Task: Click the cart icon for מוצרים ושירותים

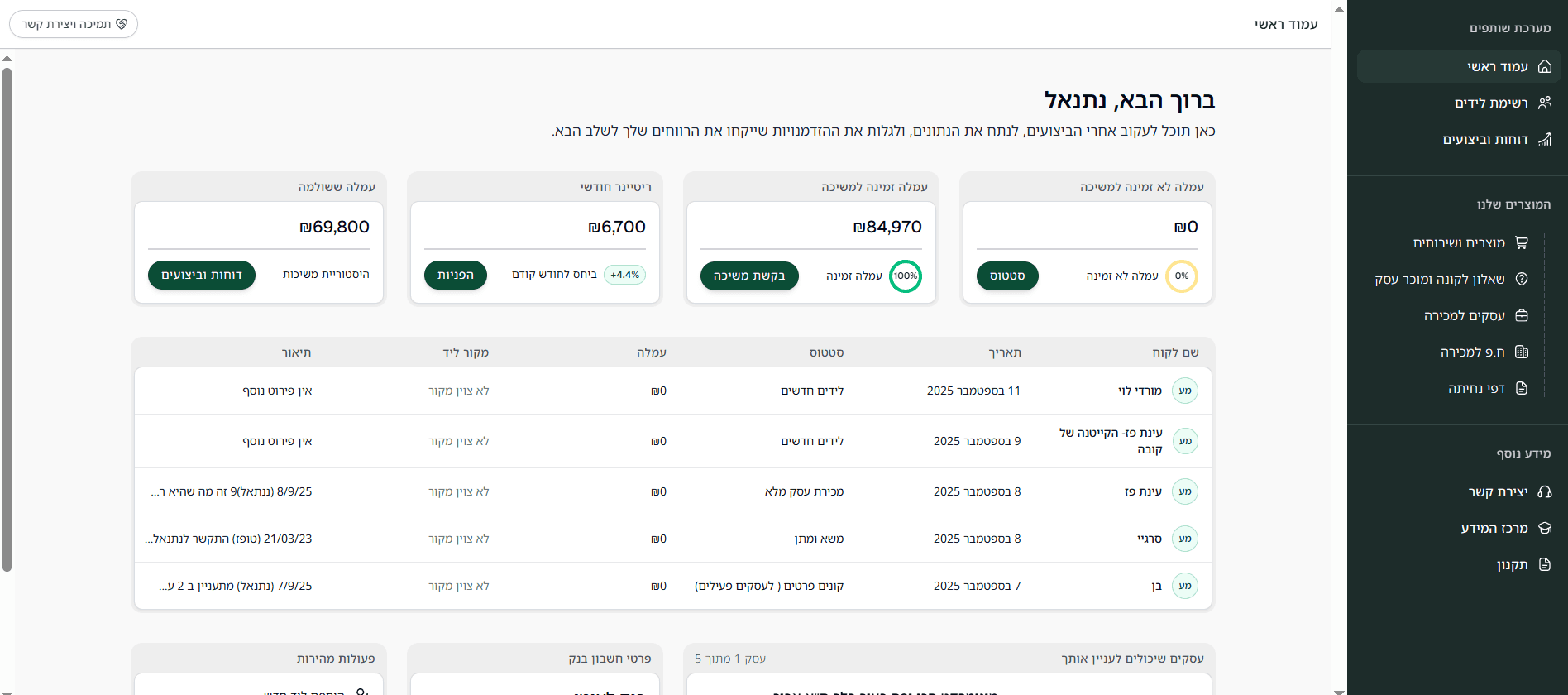Action: [x=1521, y=242]
